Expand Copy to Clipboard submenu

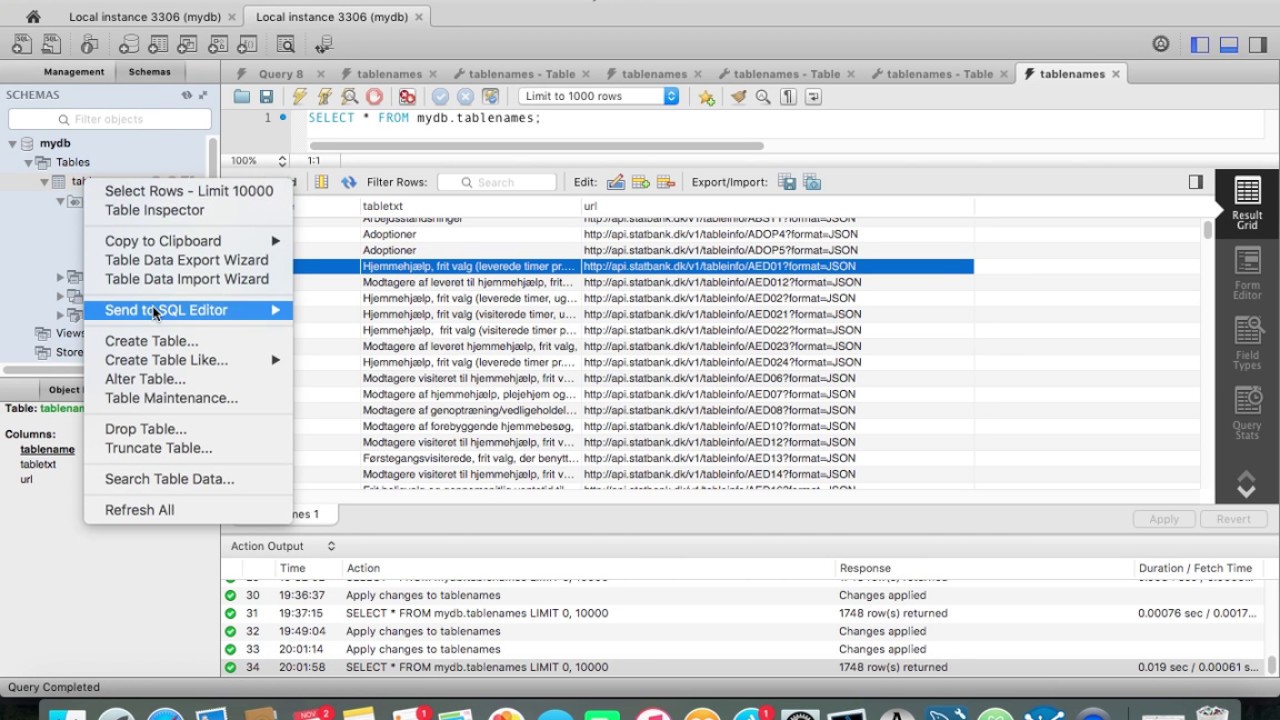point(188,241)
